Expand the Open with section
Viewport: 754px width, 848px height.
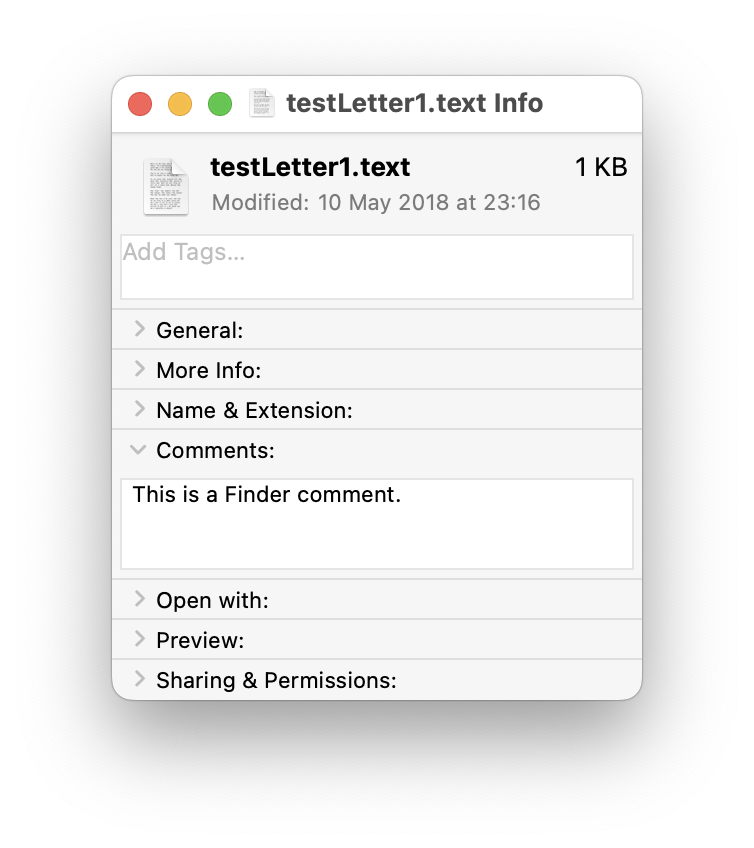139,599
